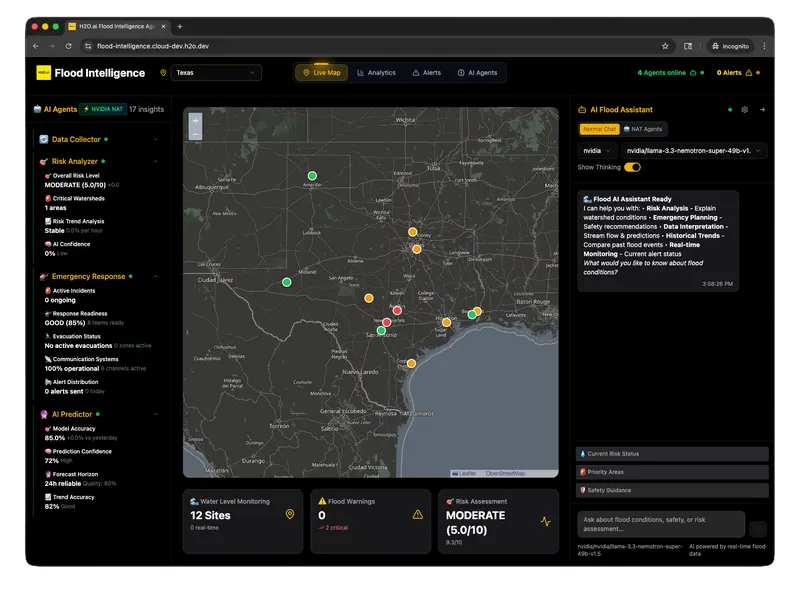Click the orange marker near San Angelo
Screen dimensions: 800x600
coord(368,298)
